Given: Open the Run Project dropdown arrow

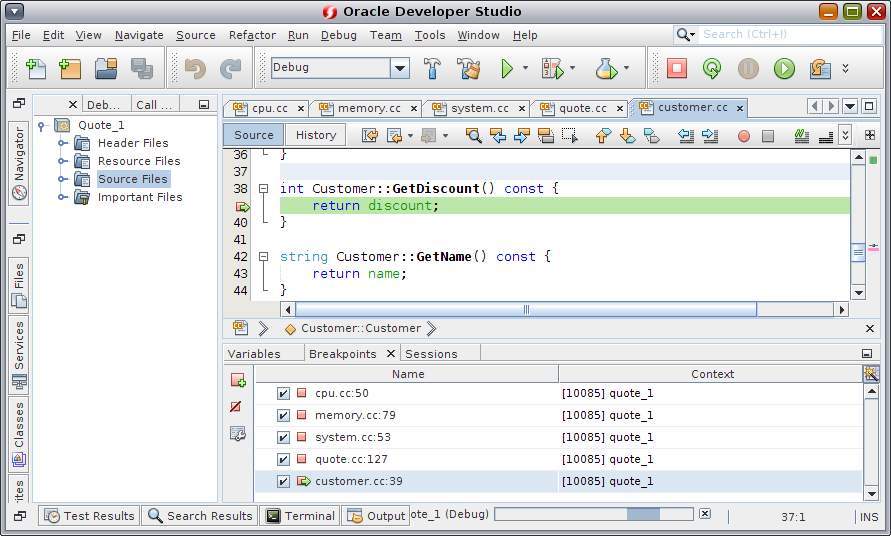Looking at the screenshot, I should [x=525, y=68].
